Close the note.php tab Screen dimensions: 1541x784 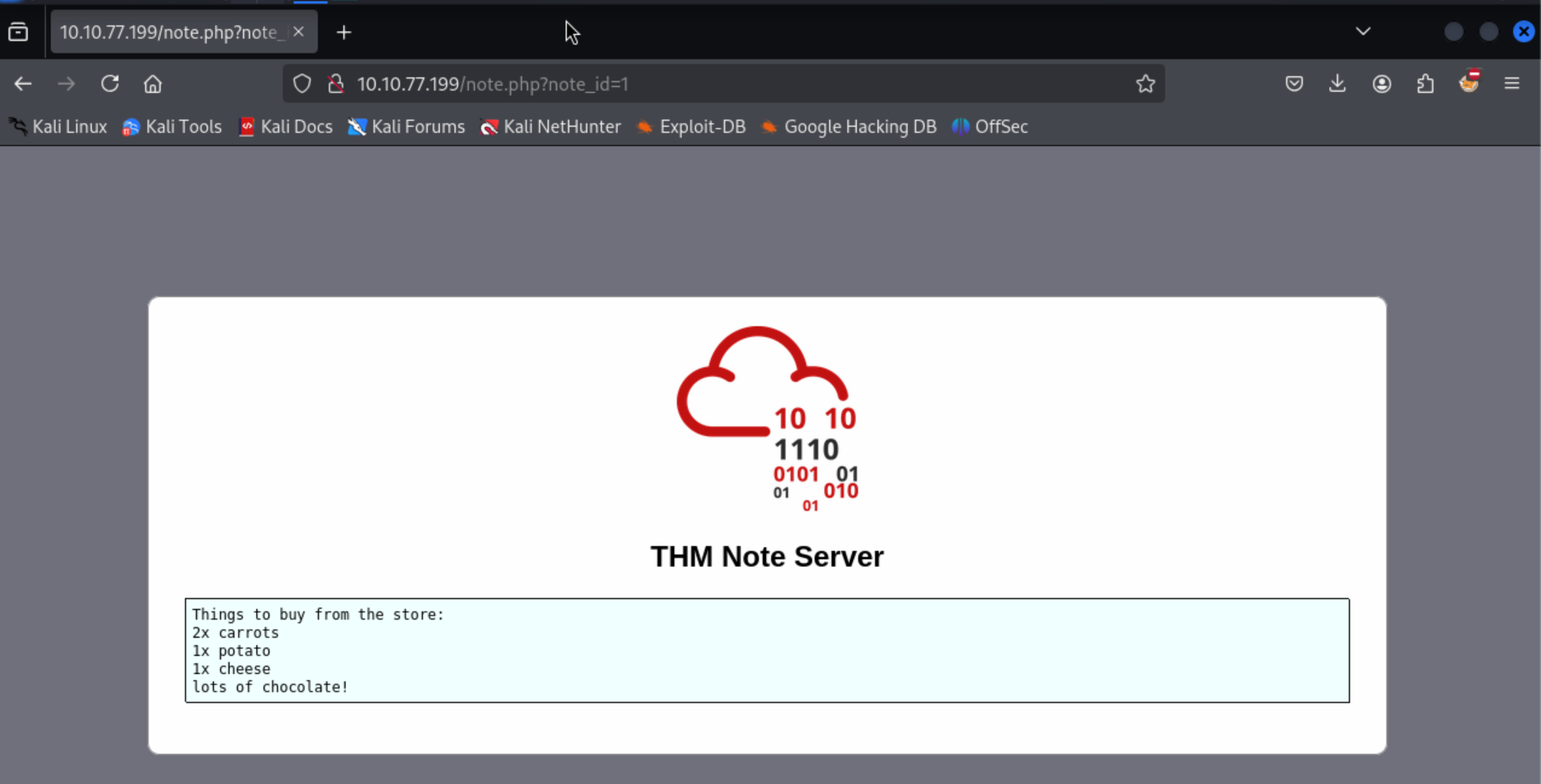(299, 31)
